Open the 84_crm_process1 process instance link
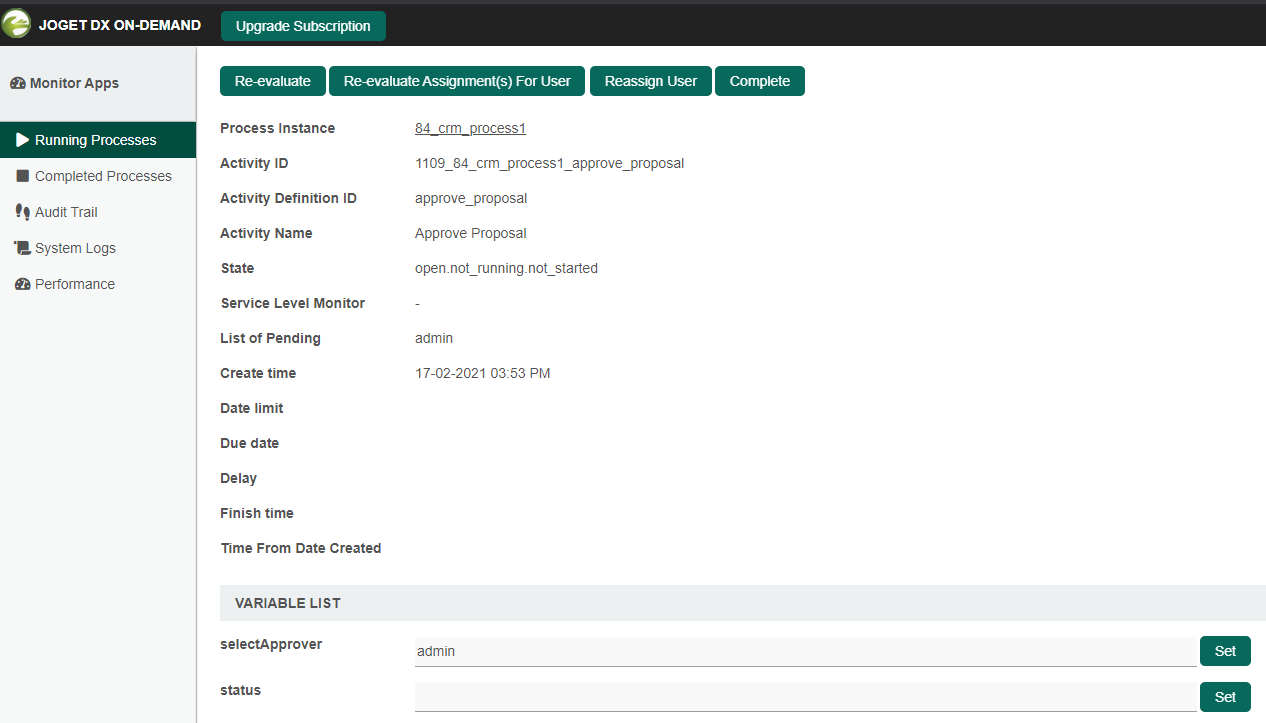 470,129
